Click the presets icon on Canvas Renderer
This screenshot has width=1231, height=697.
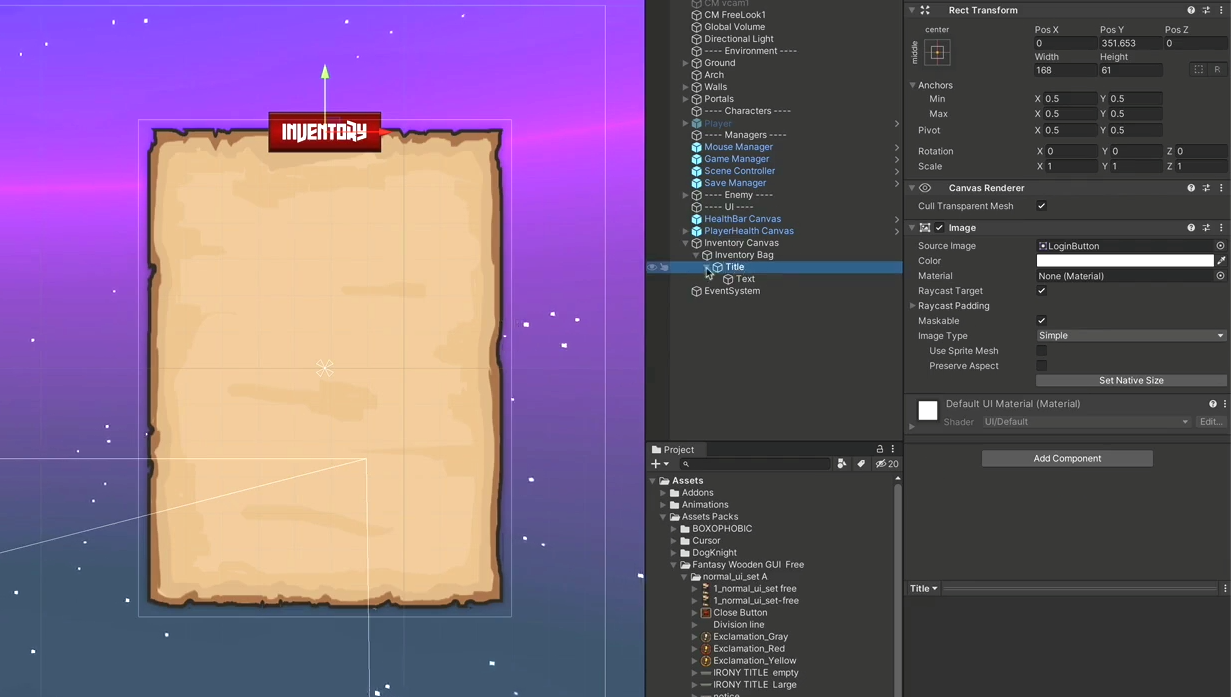[x=1206, y=188]
